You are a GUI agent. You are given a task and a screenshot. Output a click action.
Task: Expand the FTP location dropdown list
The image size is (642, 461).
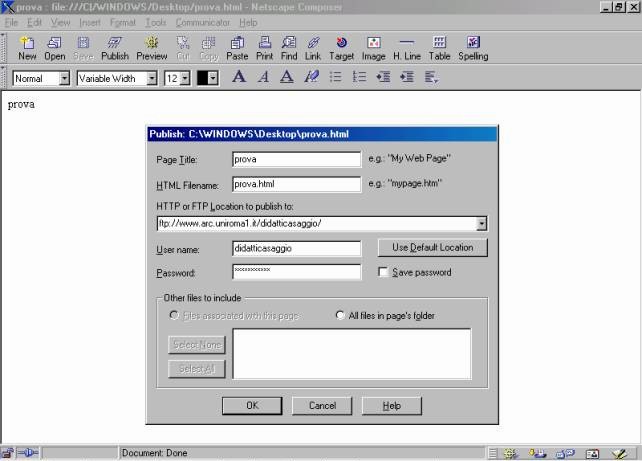[x=482, y=224]
